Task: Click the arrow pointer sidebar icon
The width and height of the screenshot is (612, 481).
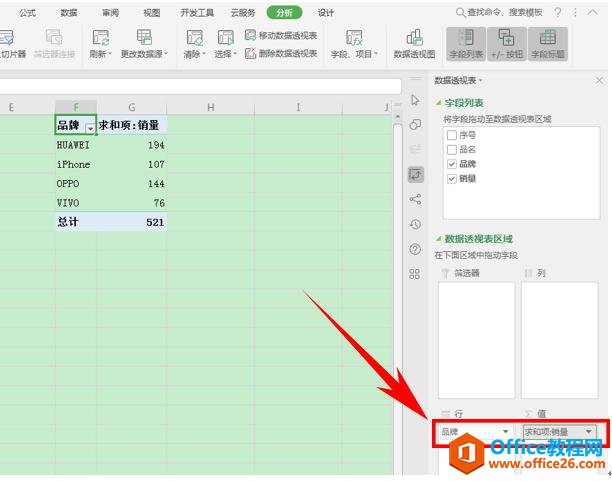Action: (x=415, y=100)
